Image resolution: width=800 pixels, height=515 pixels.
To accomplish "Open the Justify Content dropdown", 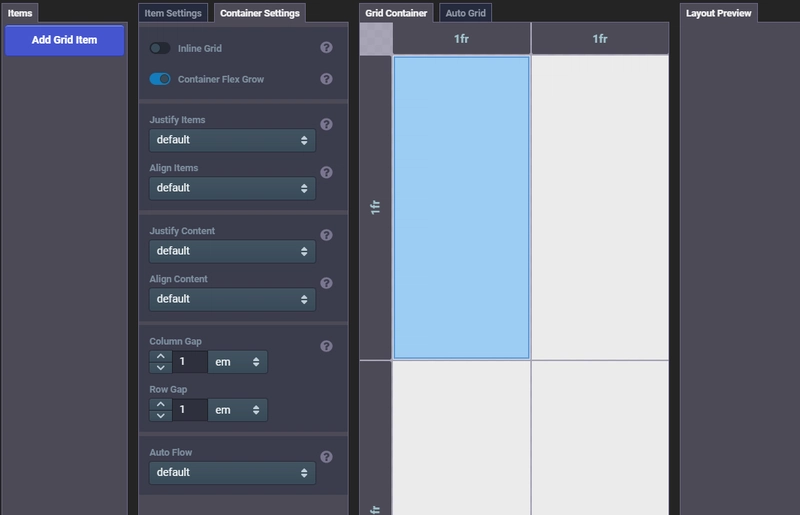I will coord(232,251).
